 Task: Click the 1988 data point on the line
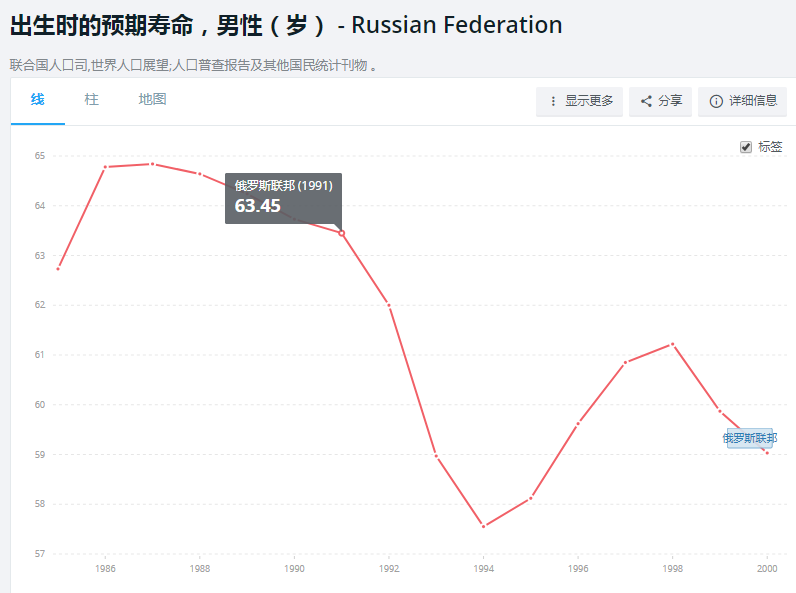tap(200, 174)
